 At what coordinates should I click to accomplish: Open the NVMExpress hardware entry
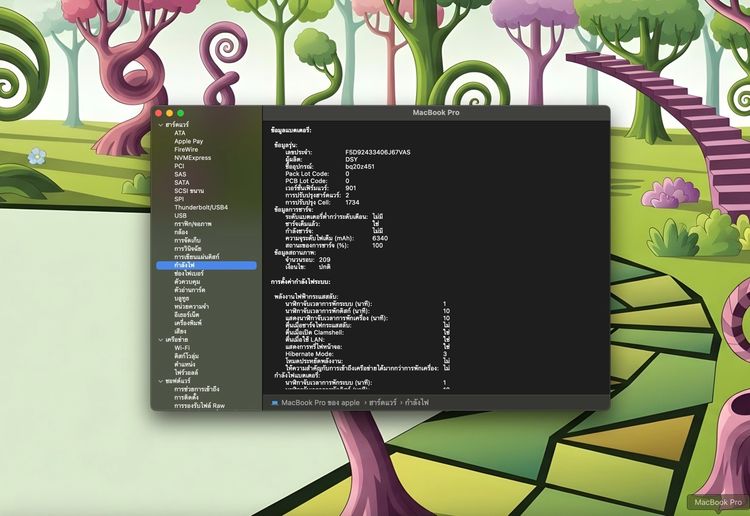coord(192,157)
